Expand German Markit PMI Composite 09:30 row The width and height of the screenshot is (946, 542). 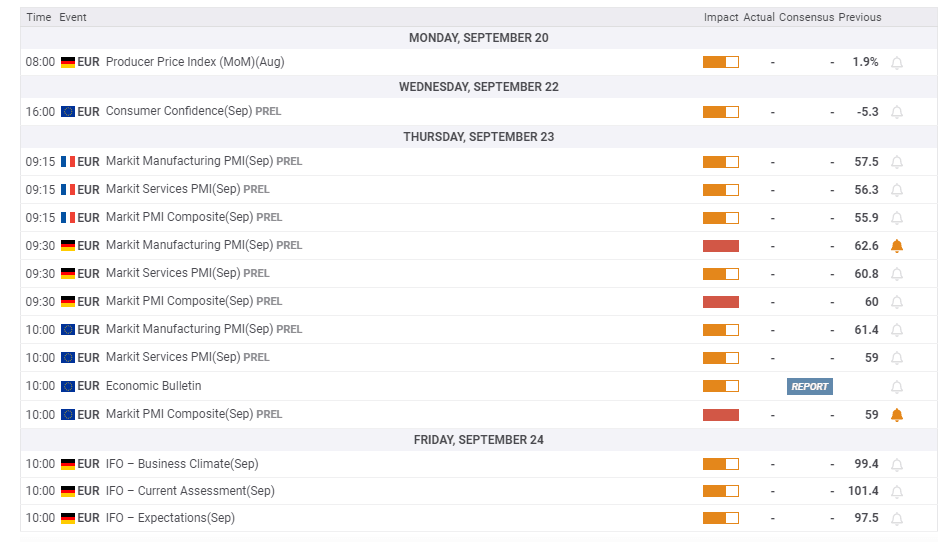coord(180,301)
